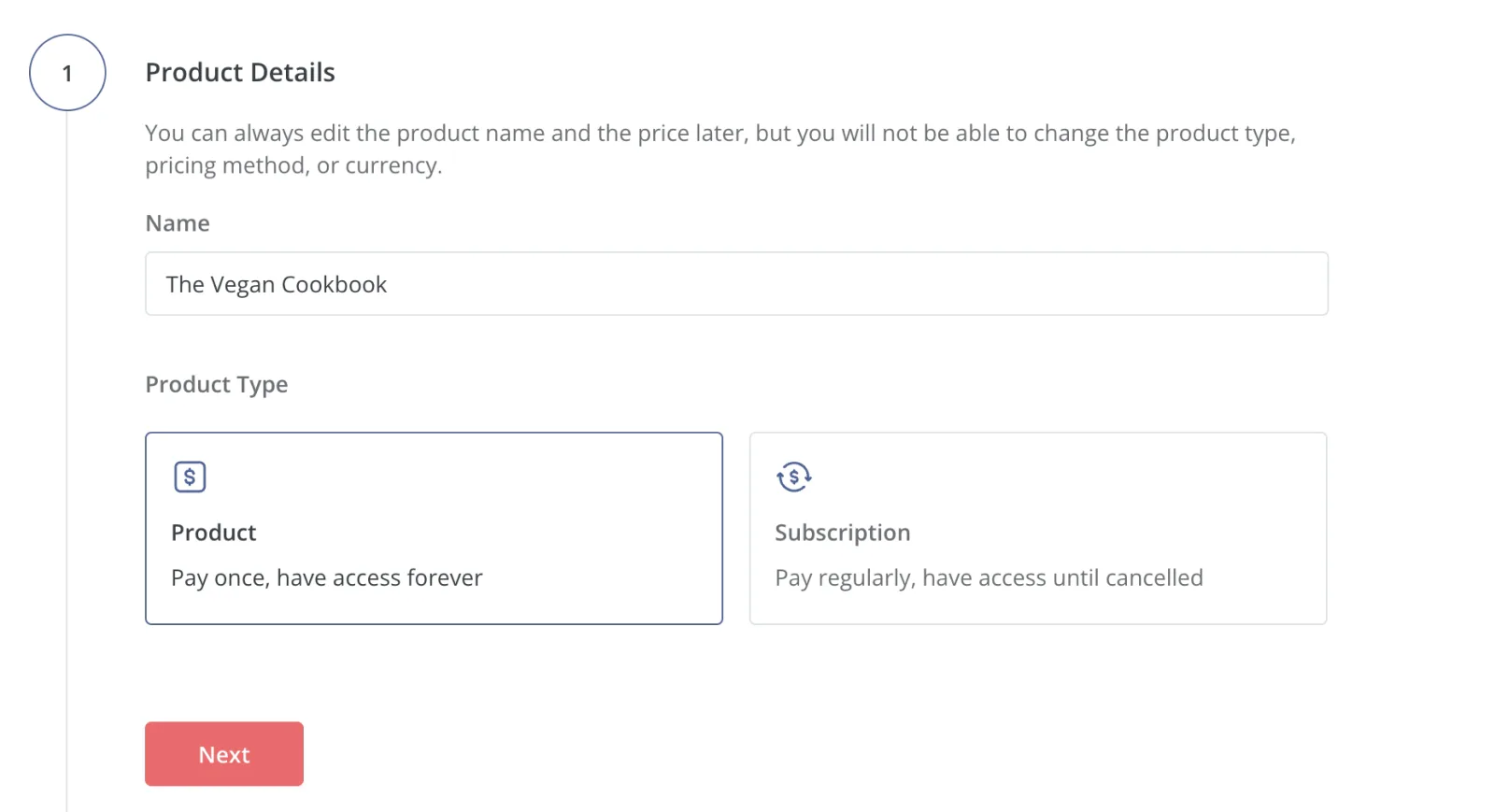Click the word "Next" on the button
This screenshot has height=812, width=1495.
(x=224, y=755)
